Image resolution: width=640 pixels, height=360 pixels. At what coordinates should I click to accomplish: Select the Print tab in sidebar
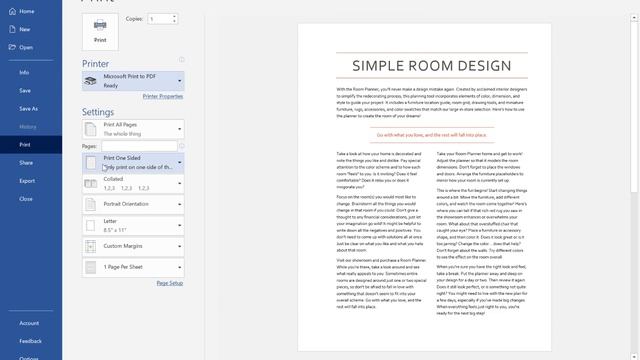point(31,144)
